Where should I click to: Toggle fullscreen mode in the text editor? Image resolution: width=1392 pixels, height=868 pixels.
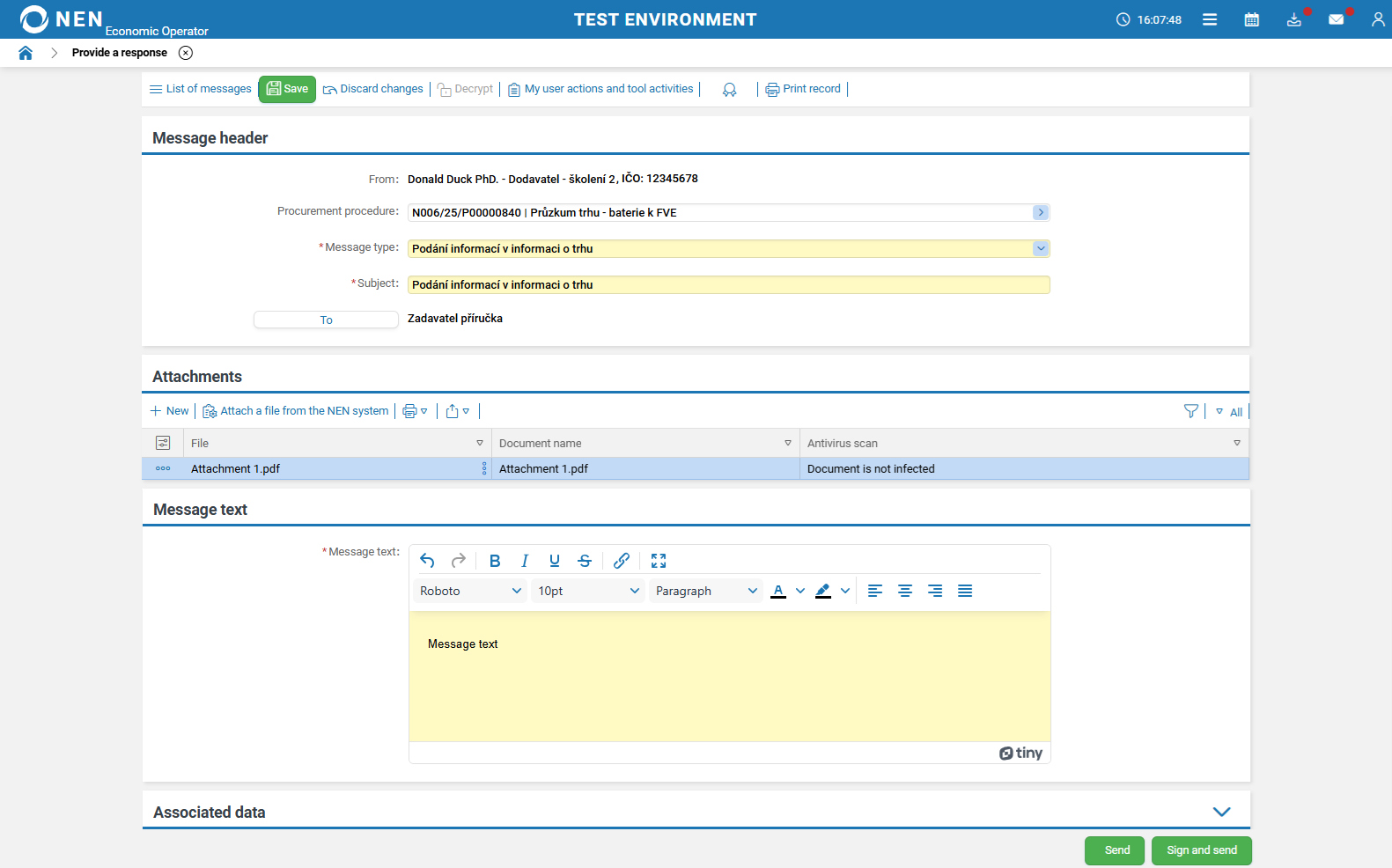click(659, 561)
